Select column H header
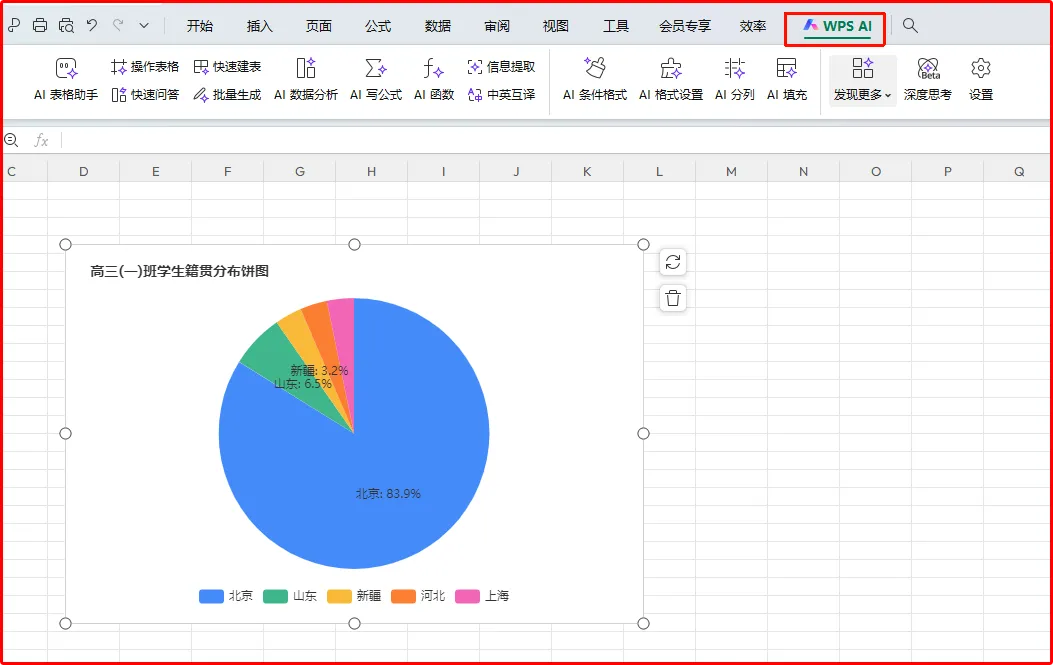Screen dimensions: 1053x665 [x=371, y=171]
